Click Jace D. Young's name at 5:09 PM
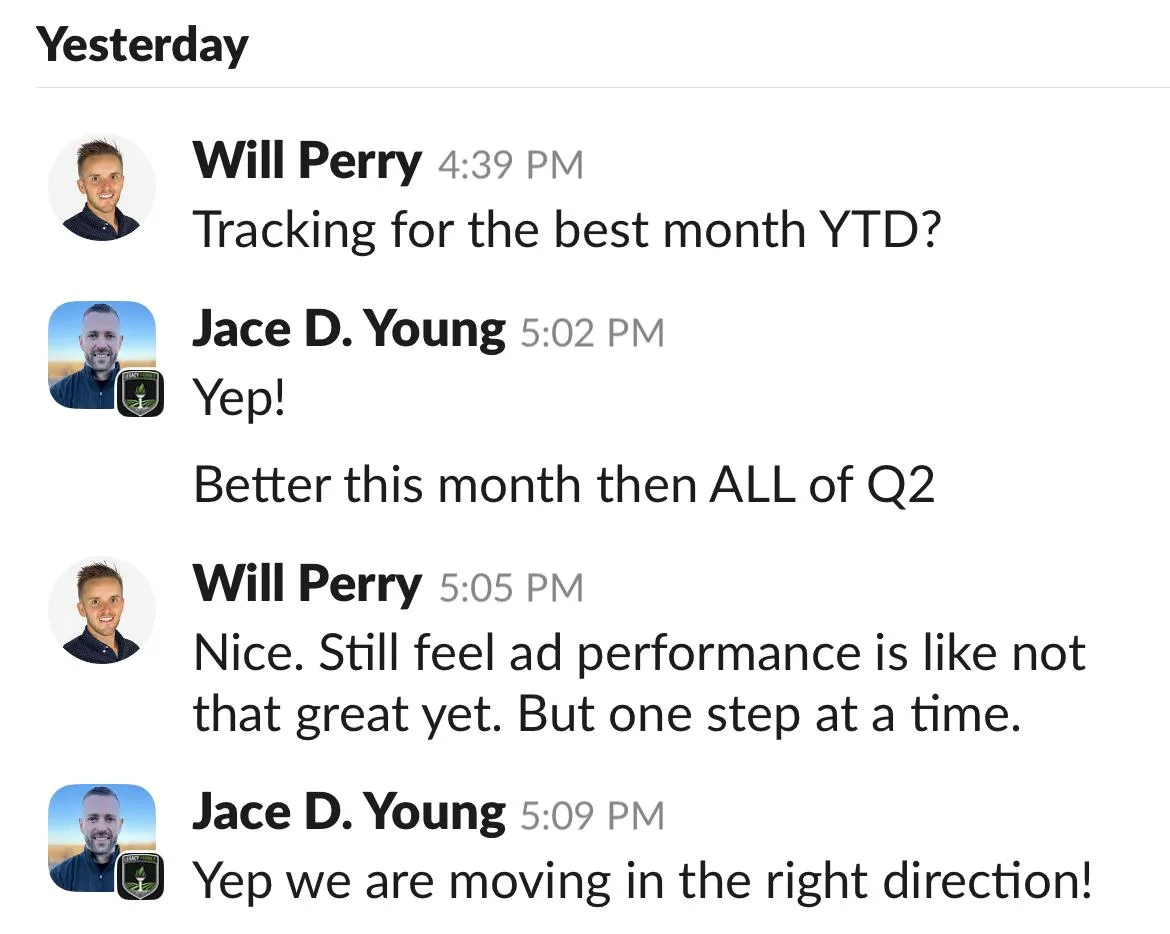 coord(349,812)
